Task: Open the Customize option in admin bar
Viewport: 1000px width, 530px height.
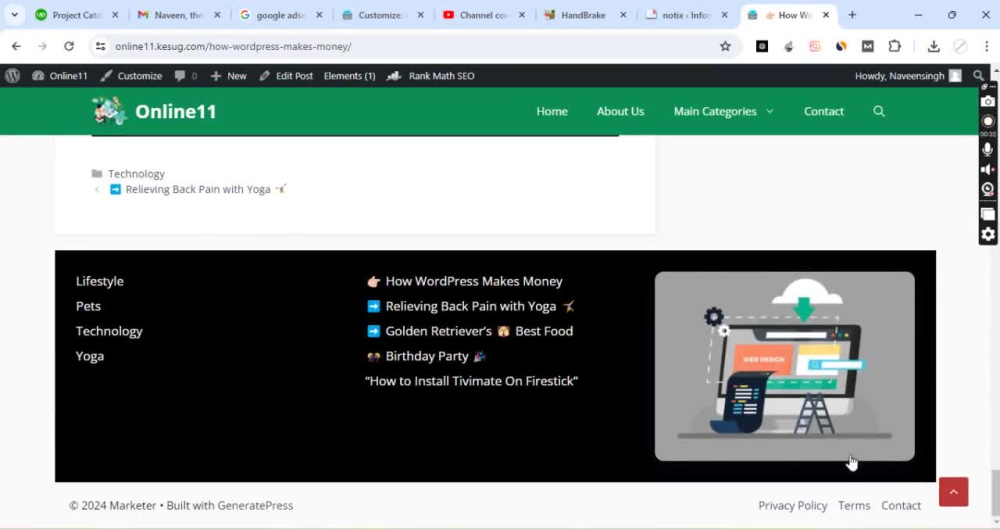Action: (131, 76)
